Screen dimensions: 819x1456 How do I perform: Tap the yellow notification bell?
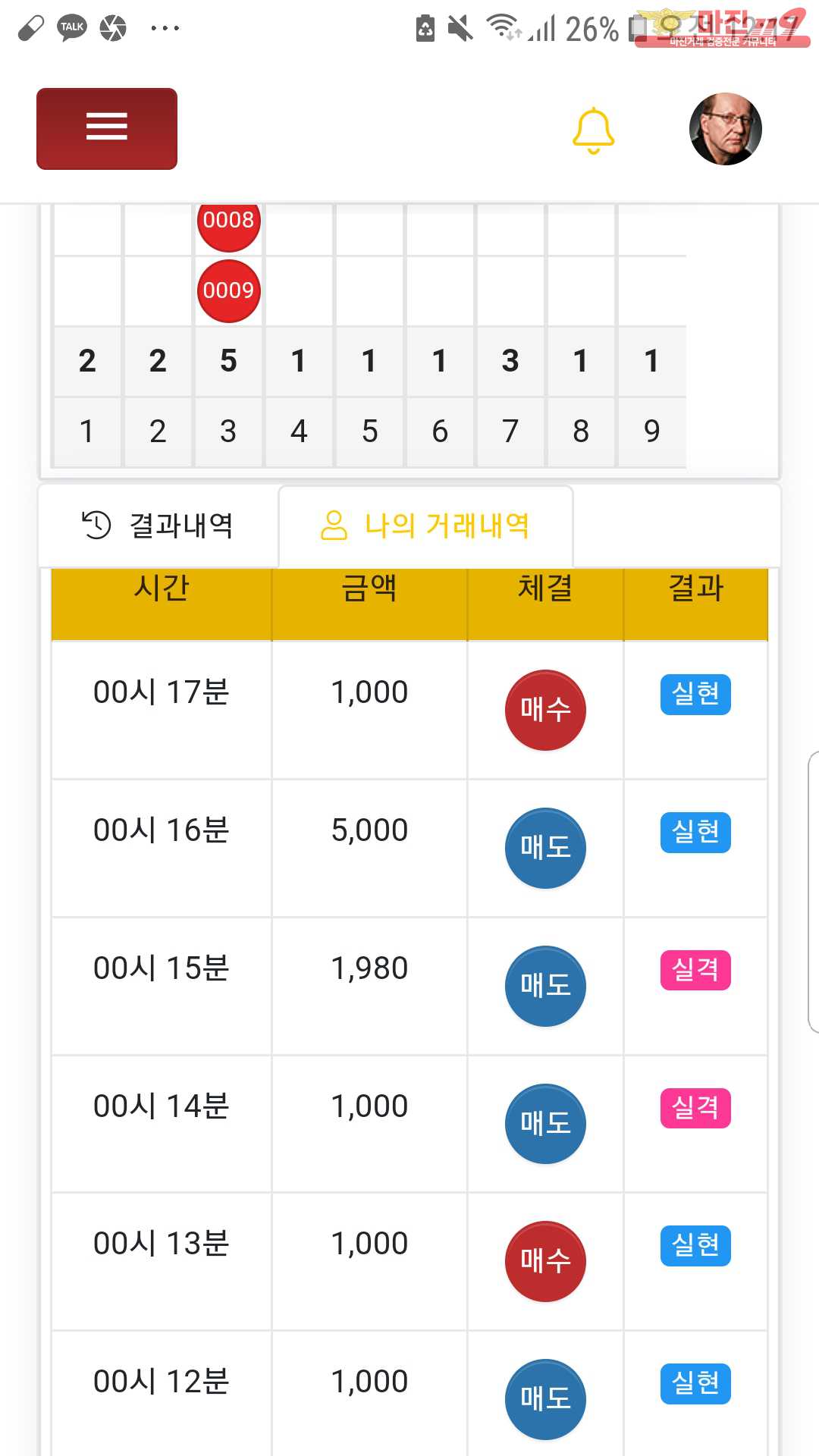coord(593,130)
